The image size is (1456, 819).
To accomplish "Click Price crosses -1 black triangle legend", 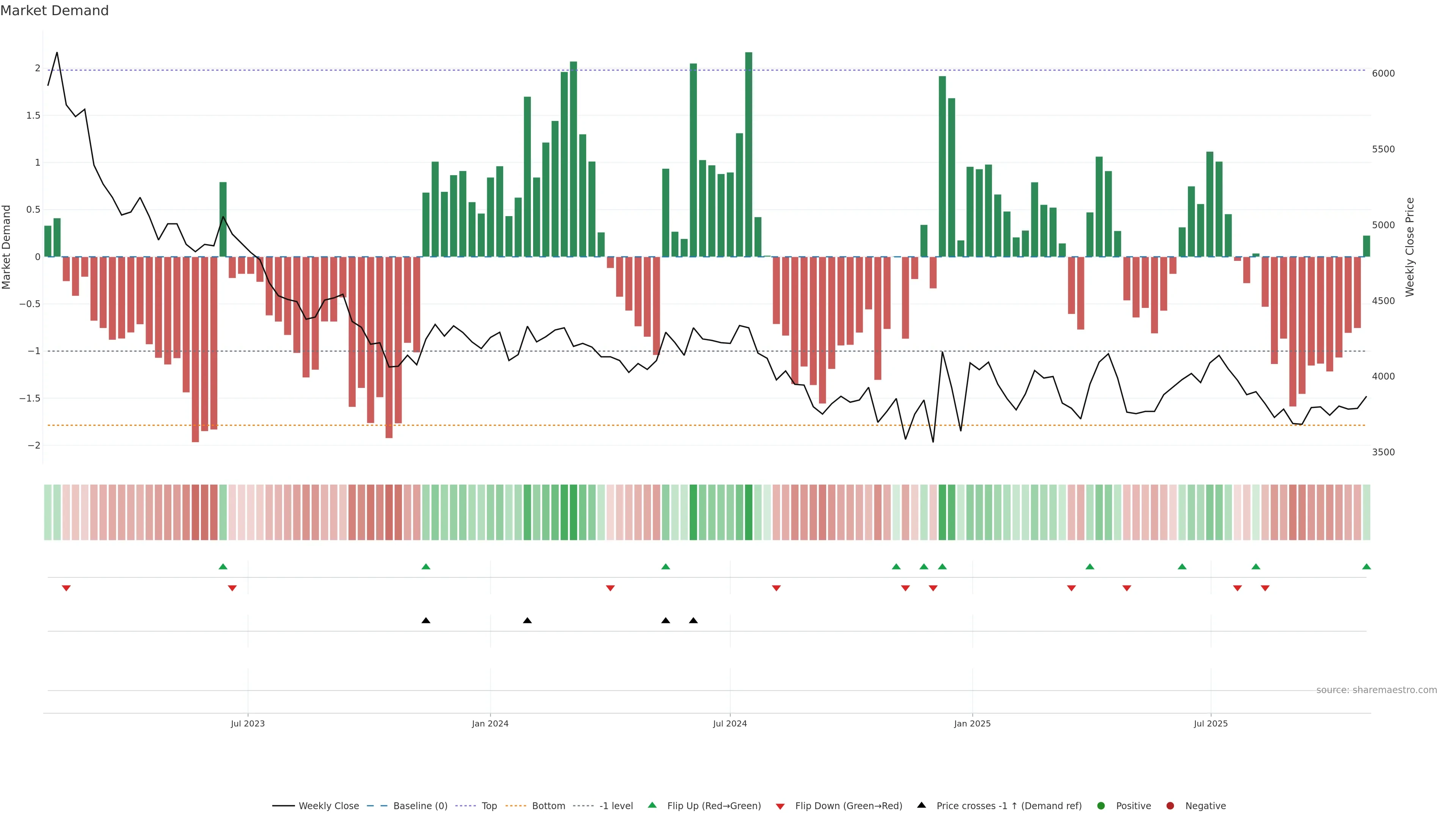I will pos(921,805).
